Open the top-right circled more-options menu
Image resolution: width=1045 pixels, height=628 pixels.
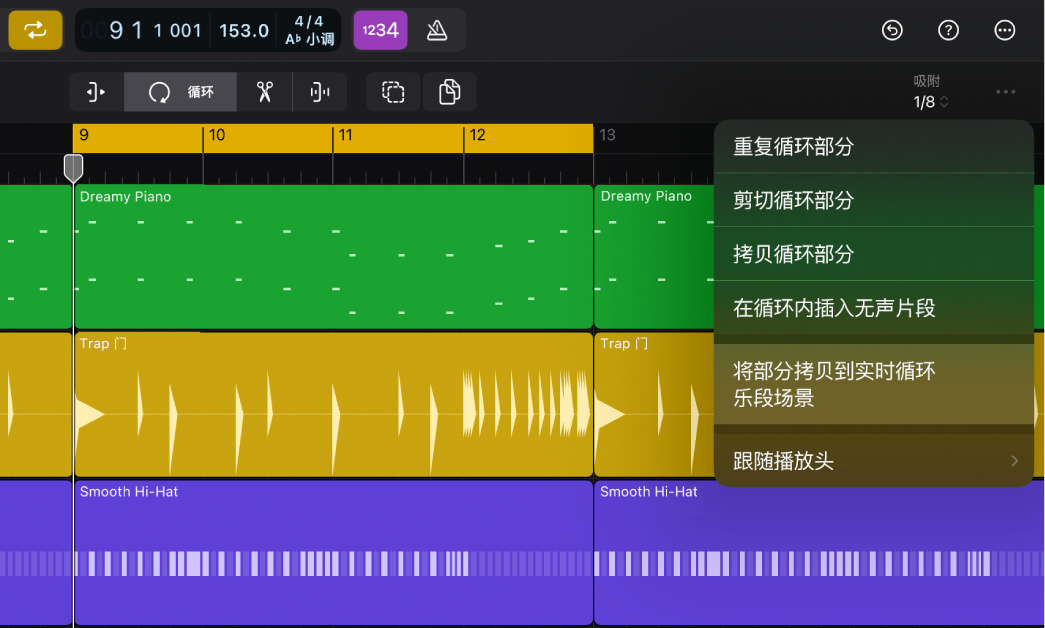1004,30
